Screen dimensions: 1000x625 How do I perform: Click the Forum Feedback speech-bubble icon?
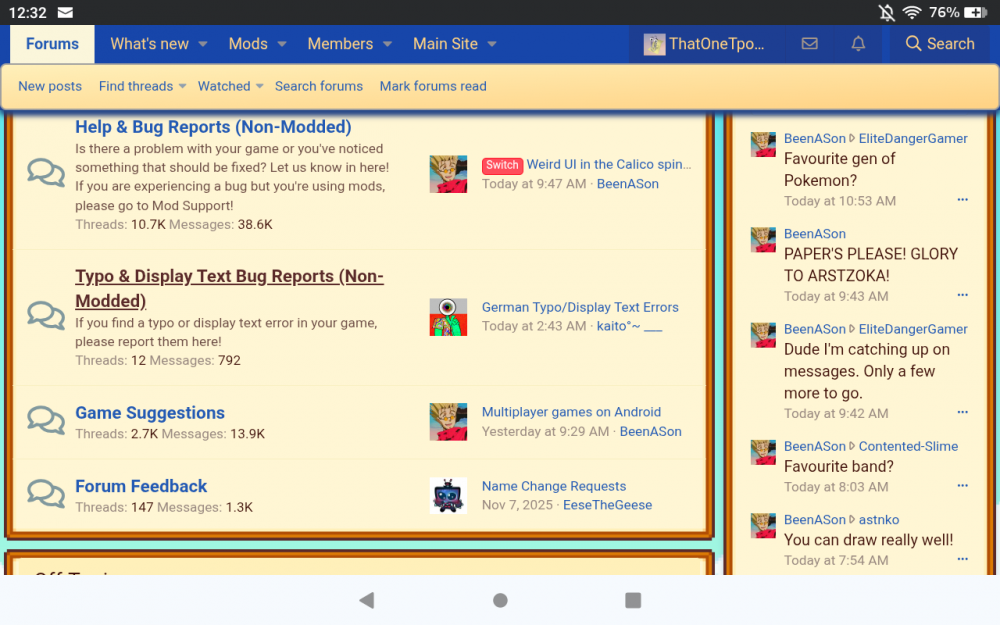click(45, 493)
